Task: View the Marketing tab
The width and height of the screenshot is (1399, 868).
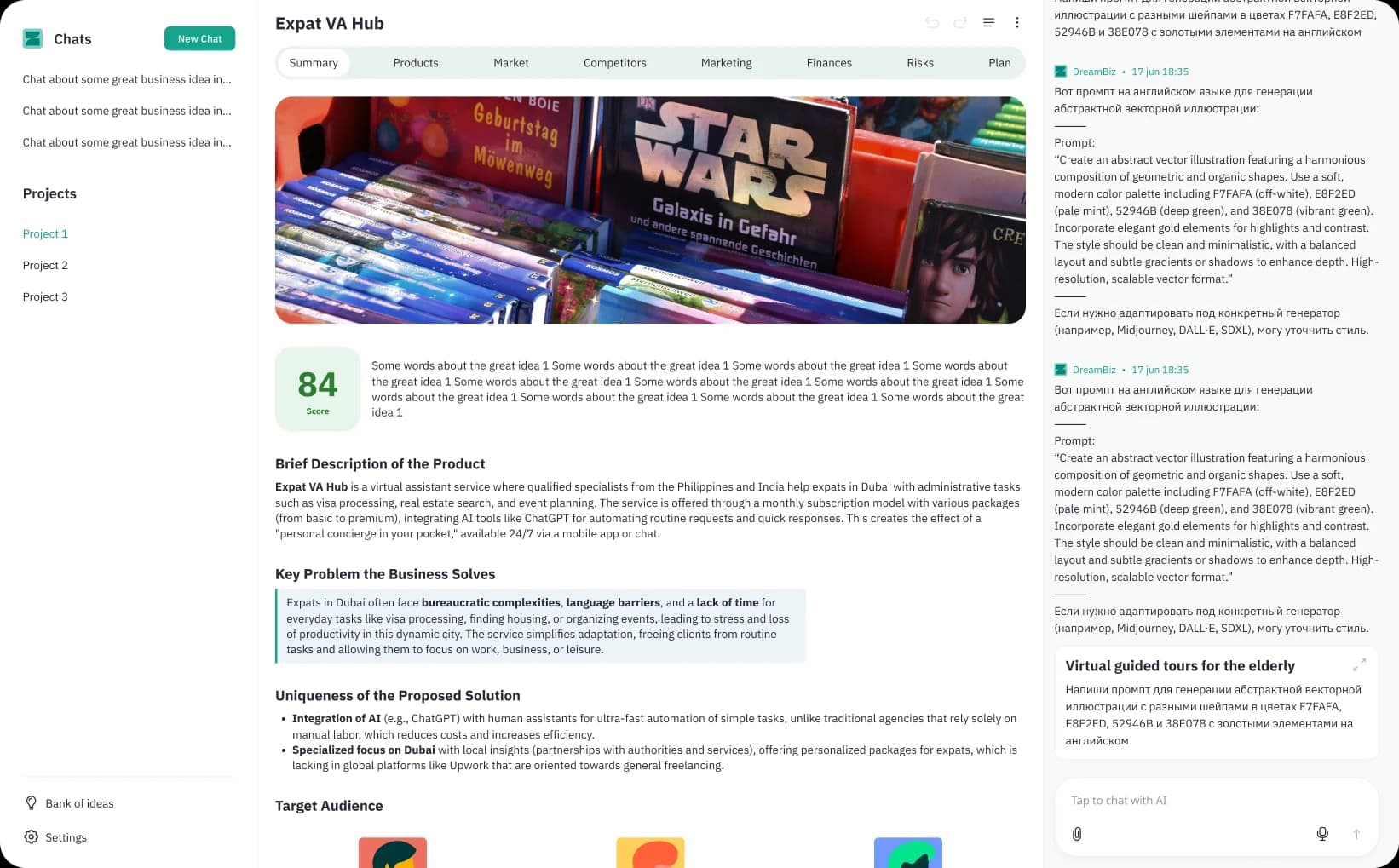Action: pyautogui.click(x=727, y=63)
